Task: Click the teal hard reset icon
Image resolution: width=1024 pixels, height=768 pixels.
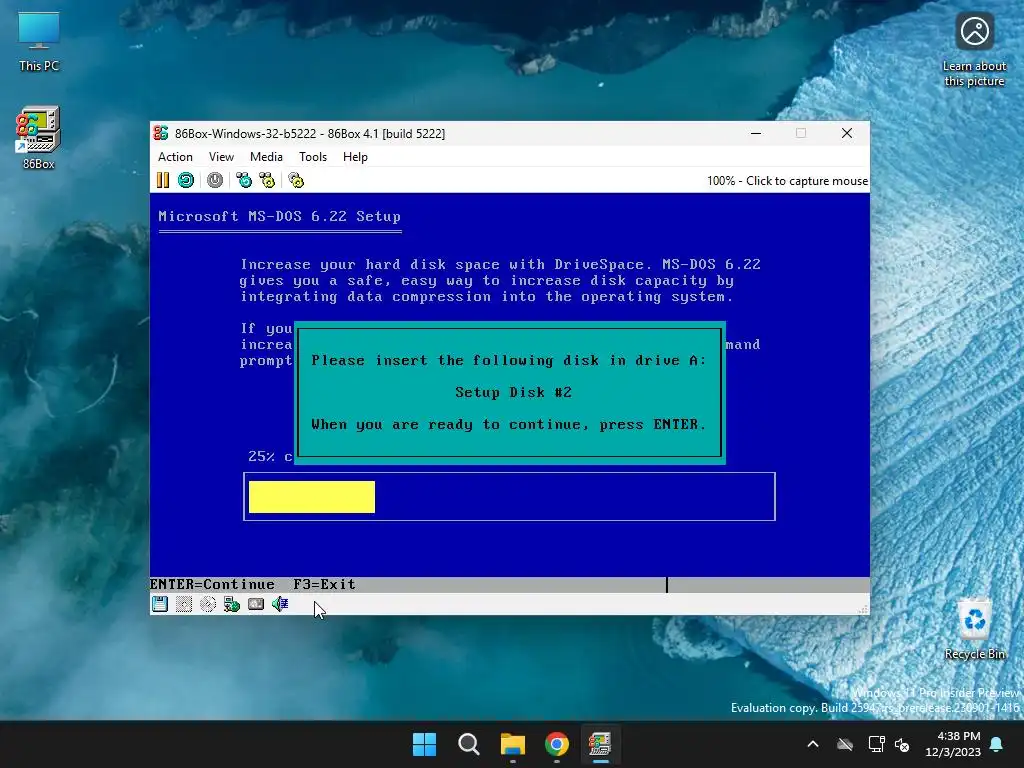Action: [x=186, y=180]
